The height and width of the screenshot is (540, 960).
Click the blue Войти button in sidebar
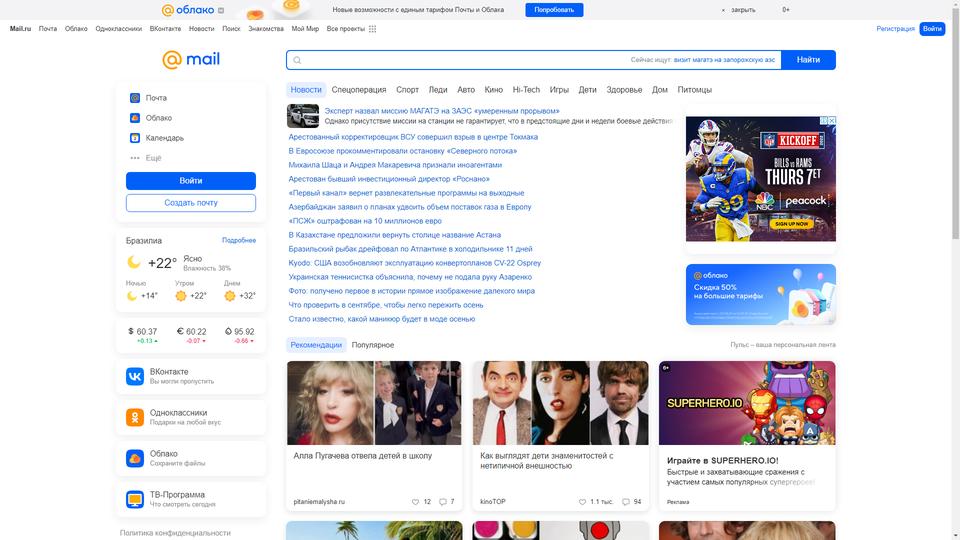191,181
